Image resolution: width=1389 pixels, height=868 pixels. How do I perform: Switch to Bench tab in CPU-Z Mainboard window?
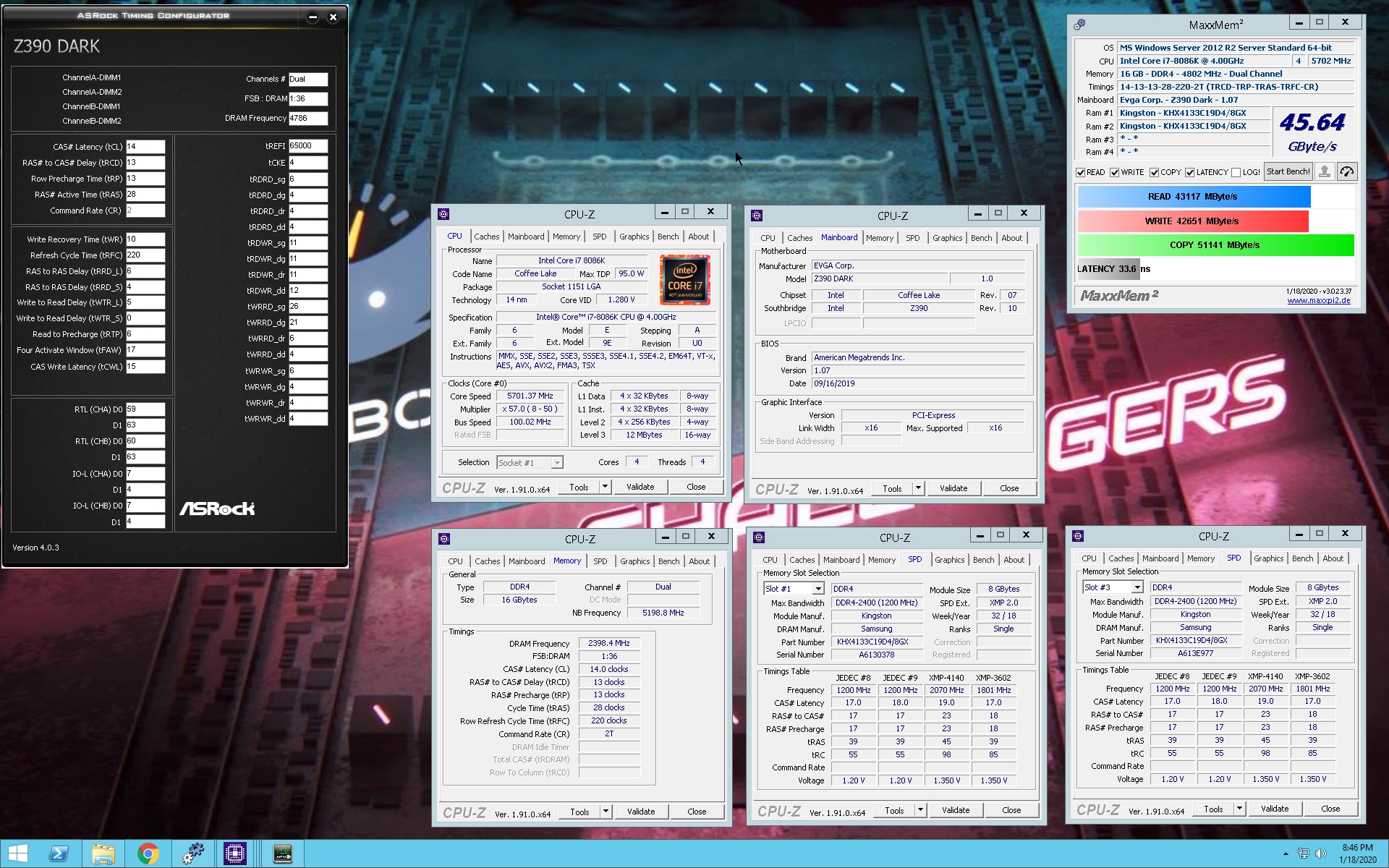click(982, 238)
